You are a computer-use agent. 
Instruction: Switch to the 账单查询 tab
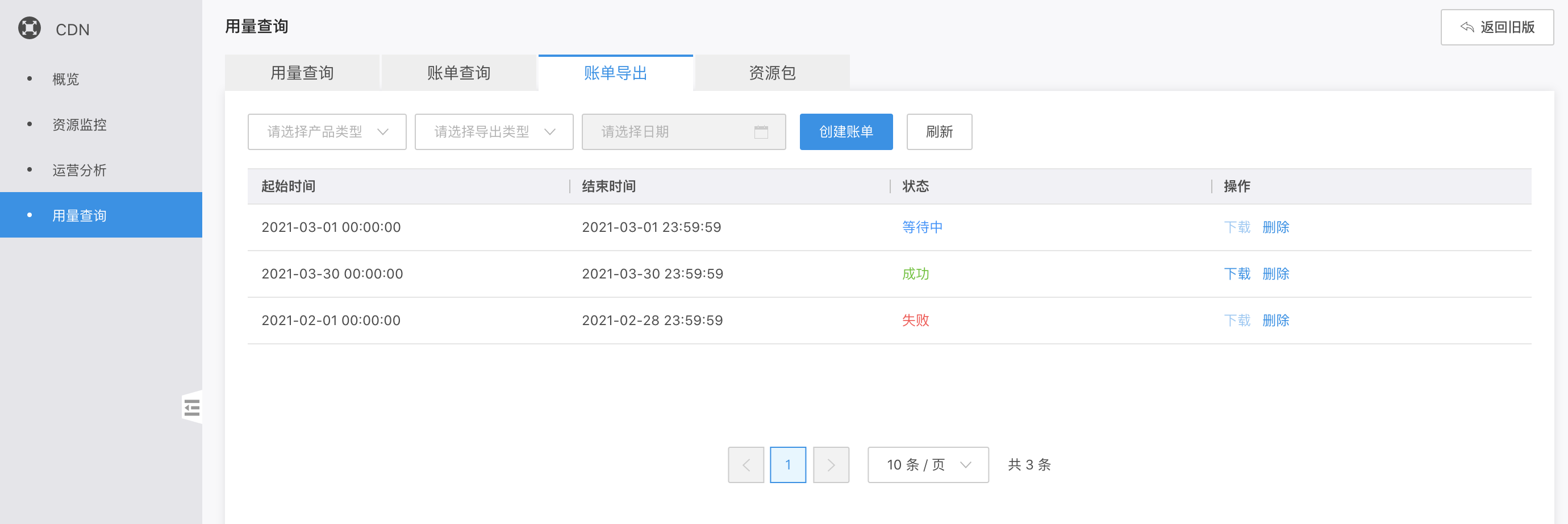tap(458, 73)
